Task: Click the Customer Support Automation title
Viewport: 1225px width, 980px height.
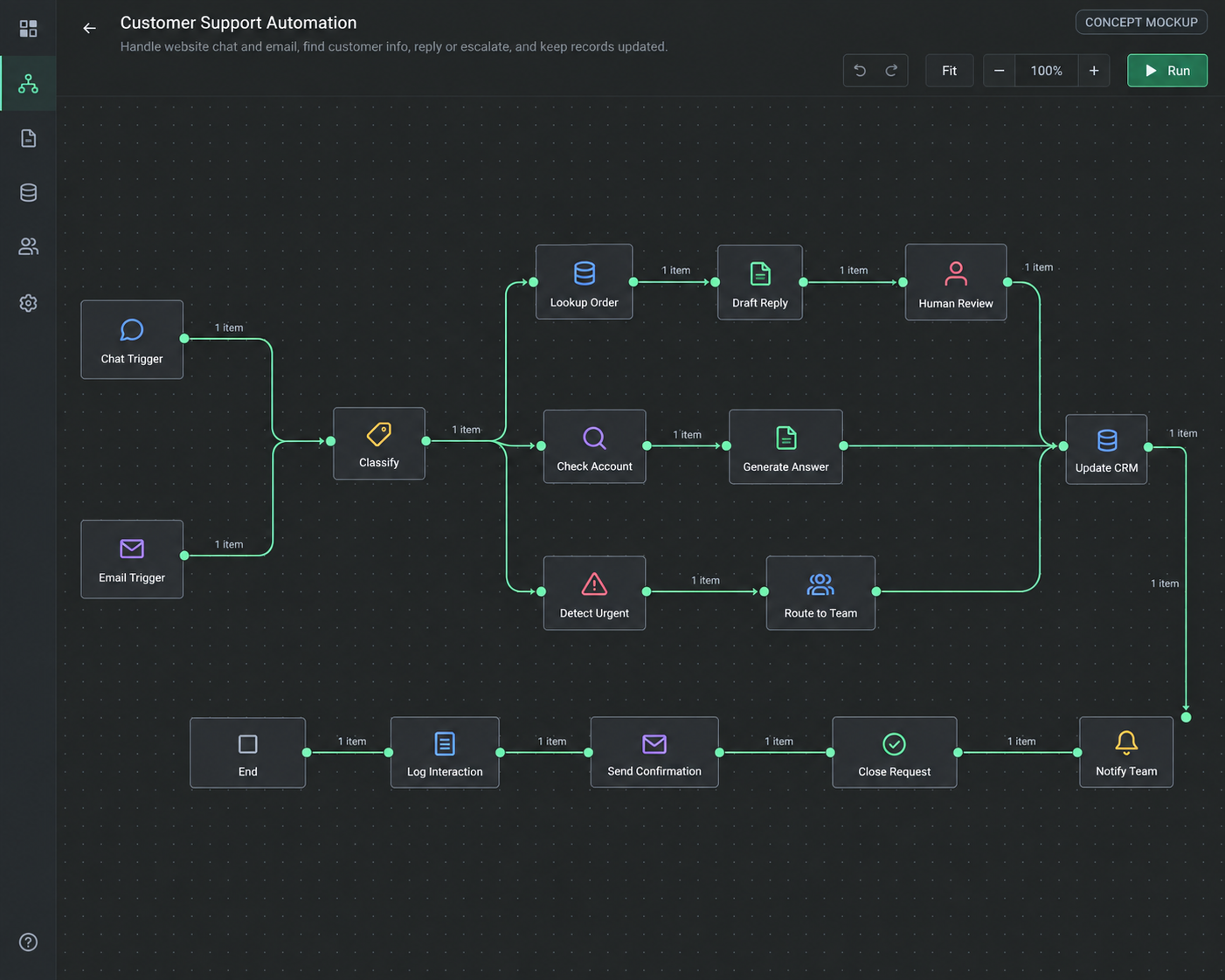Action: pos(239,23)
